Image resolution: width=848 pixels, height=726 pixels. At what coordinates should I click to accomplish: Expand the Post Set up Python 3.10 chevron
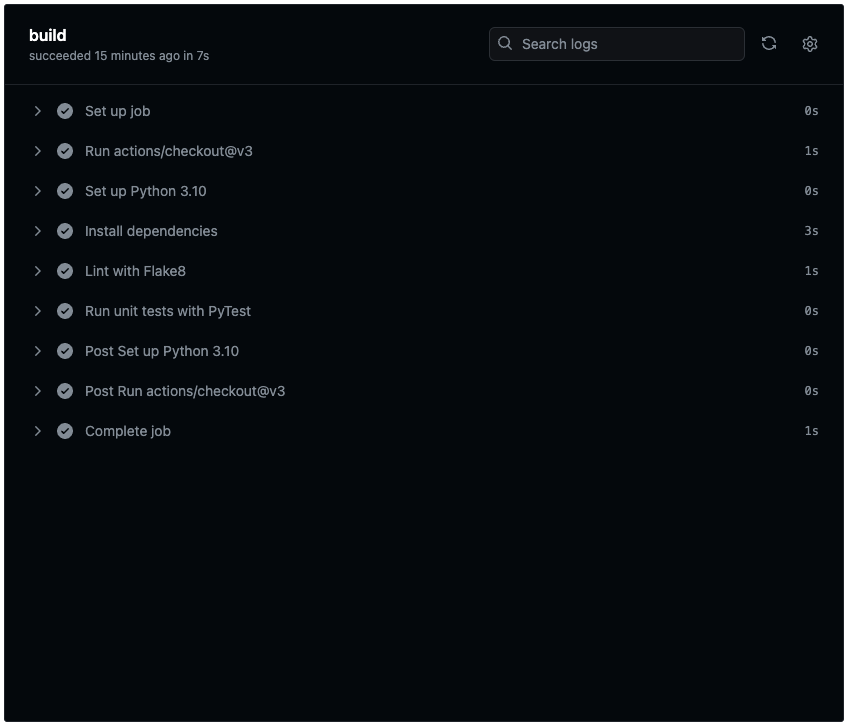(37, 351)
